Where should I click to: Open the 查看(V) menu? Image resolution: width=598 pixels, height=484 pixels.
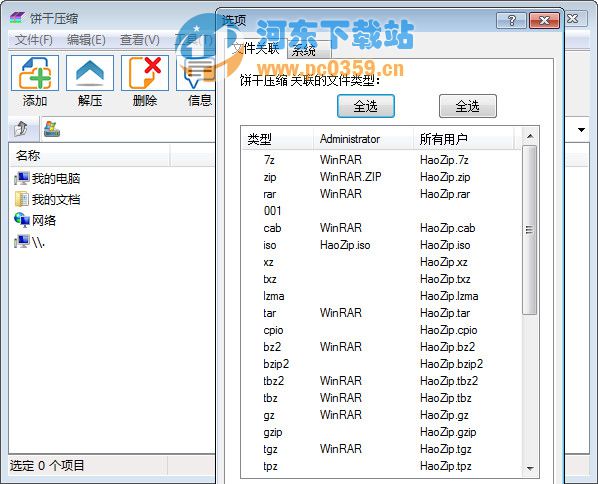(140, 40)
